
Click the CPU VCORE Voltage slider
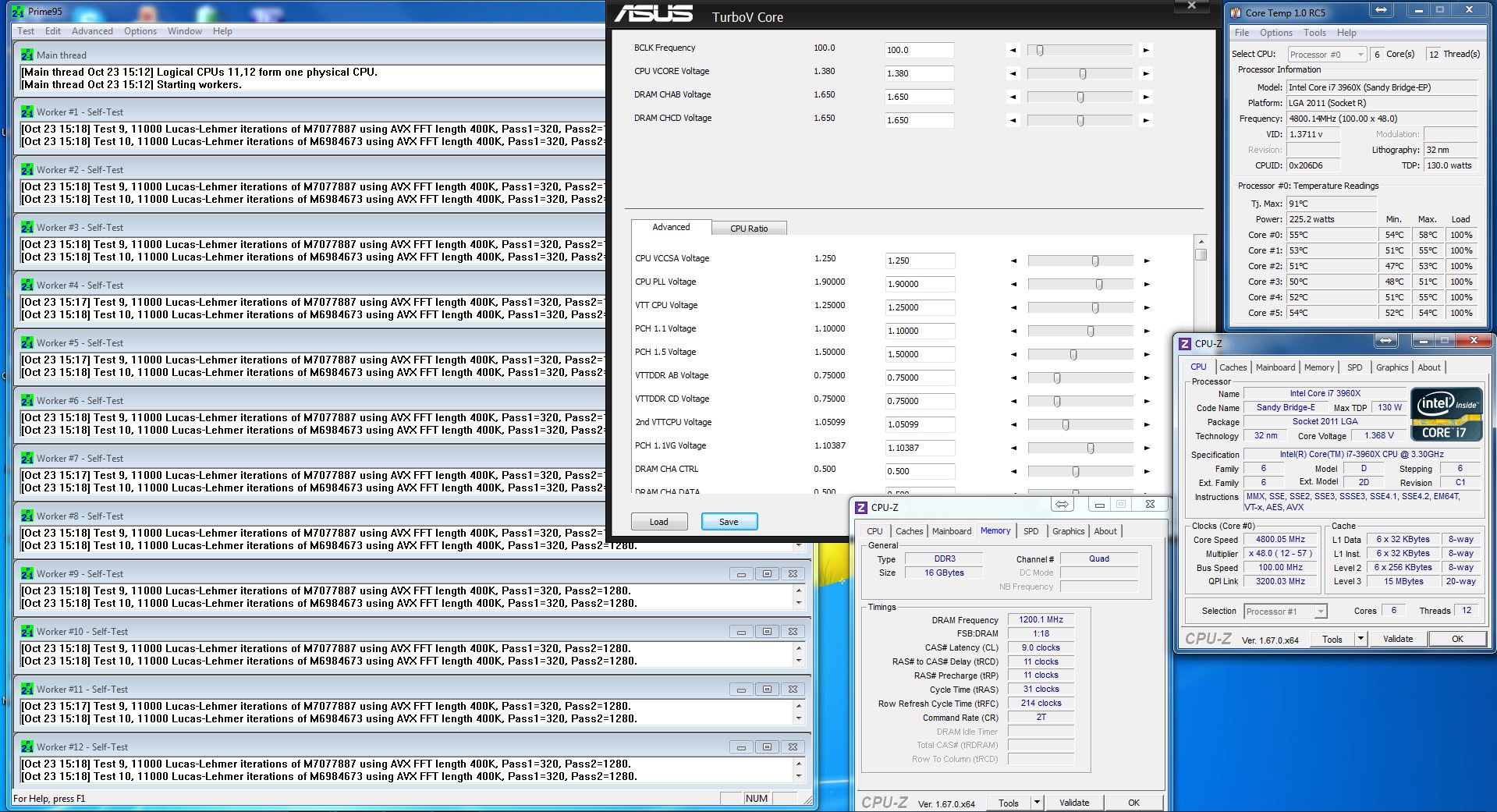[1080, 73]
